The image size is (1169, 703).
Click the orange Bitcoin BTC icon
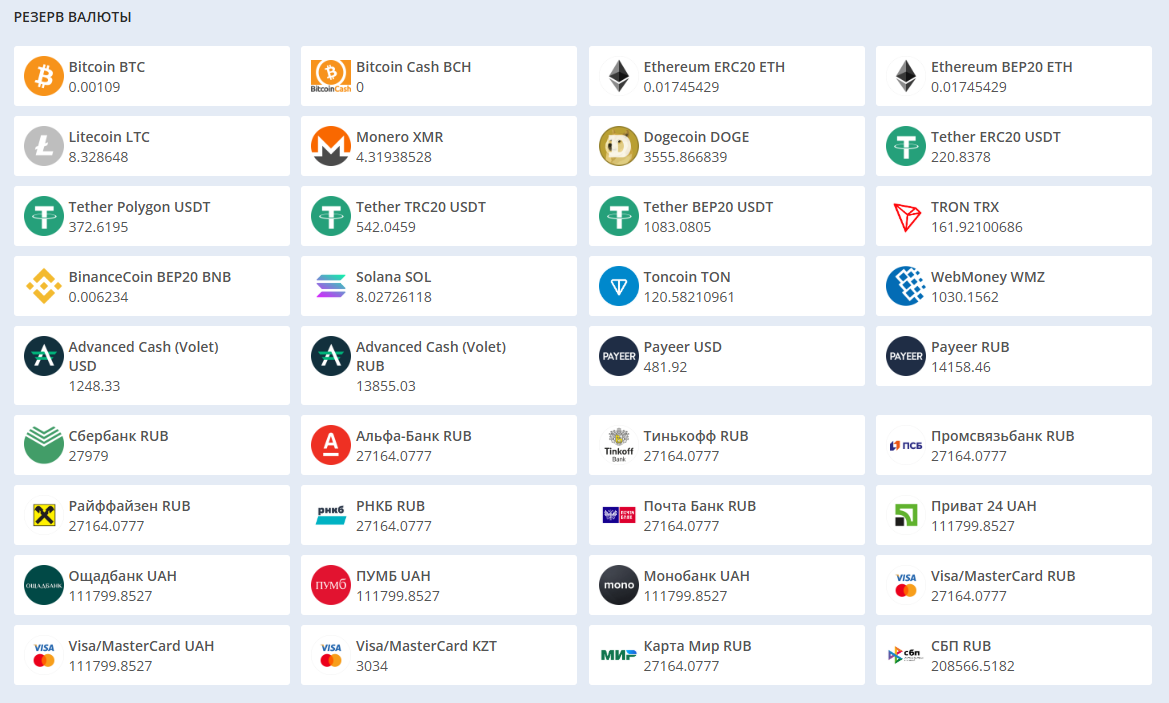pyautogui.click(x=44, y=76)
